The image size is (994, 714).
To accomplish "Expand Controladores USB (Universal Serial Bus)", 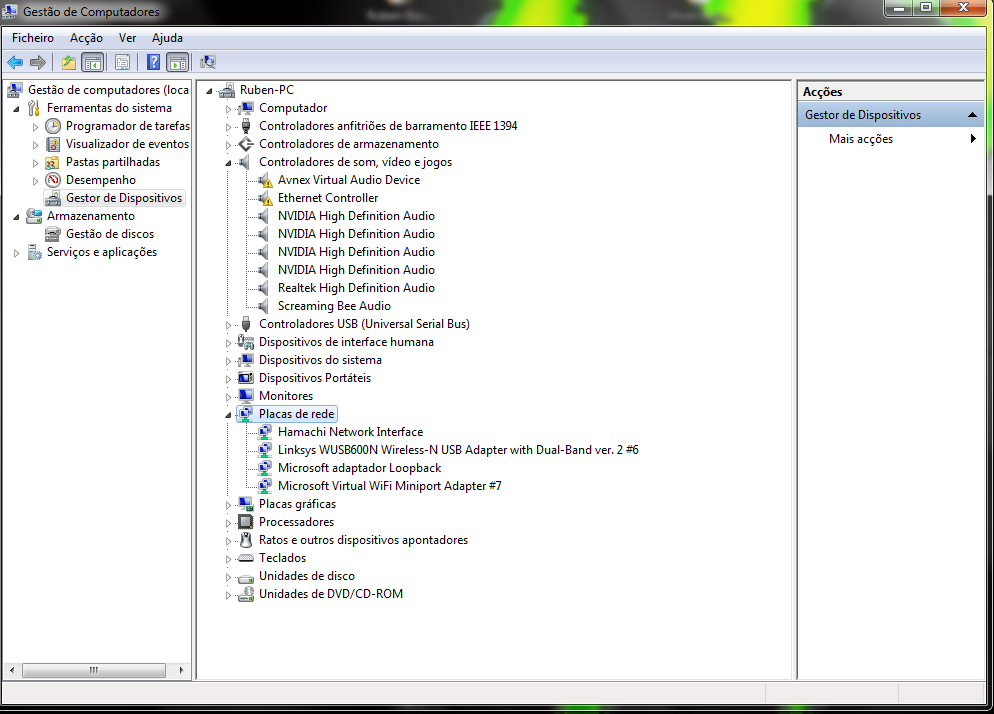I will 228,325.
